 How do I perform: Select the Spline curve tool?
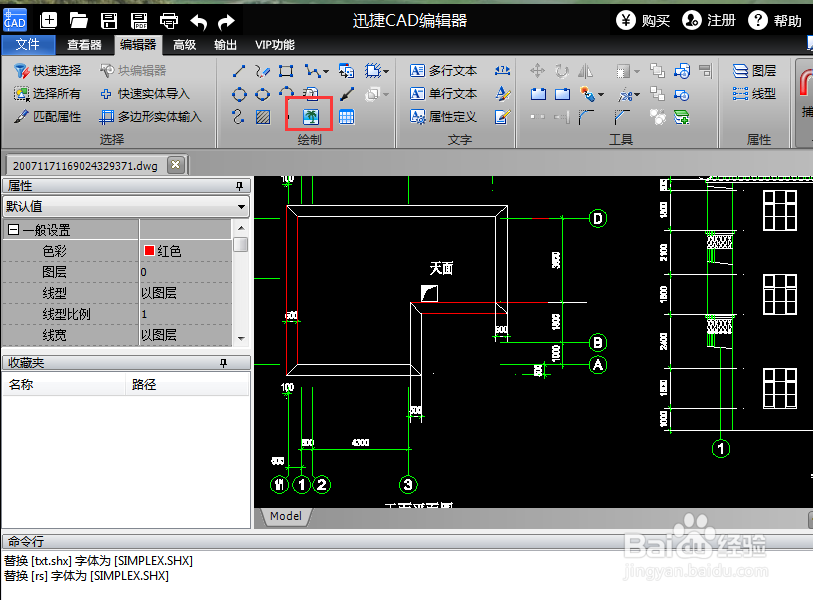(x=238, y=117)
